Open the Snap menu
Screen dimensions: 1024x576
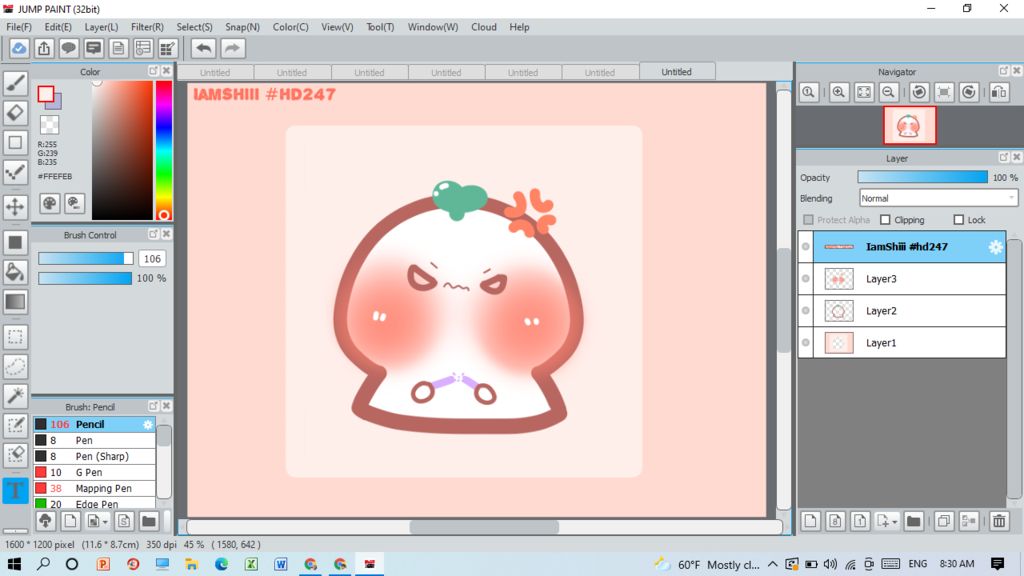point(242,27)
